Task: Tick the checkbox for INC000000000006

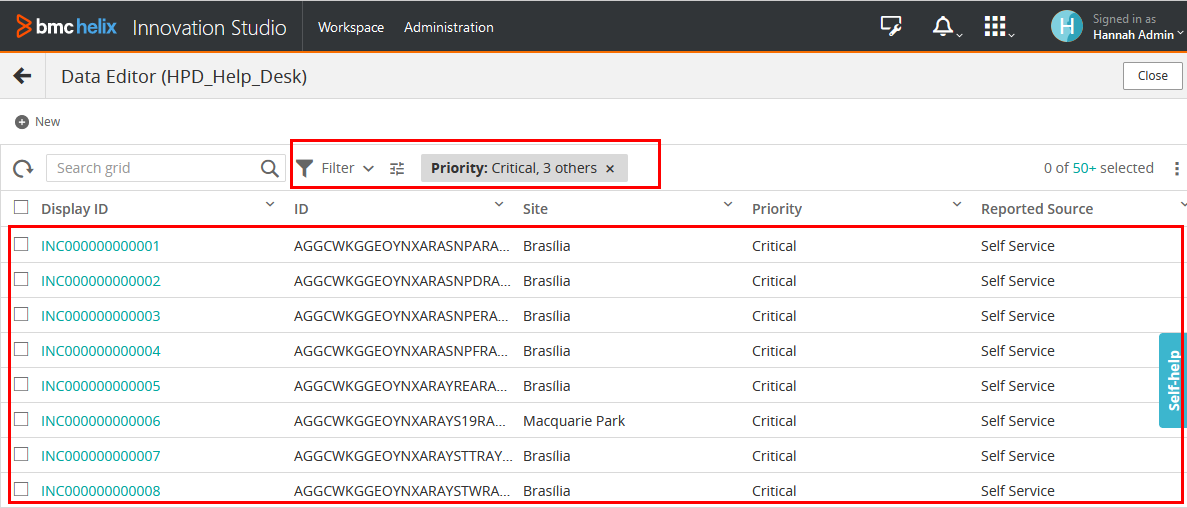Action: coord(21,420)
